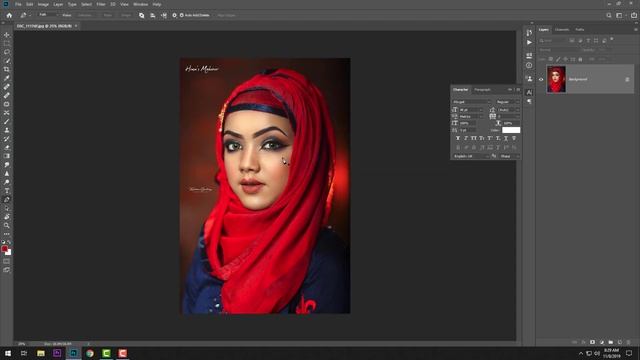640x360 pixels.
Task: Click the white background color swatch
Action: pos(8,252)
